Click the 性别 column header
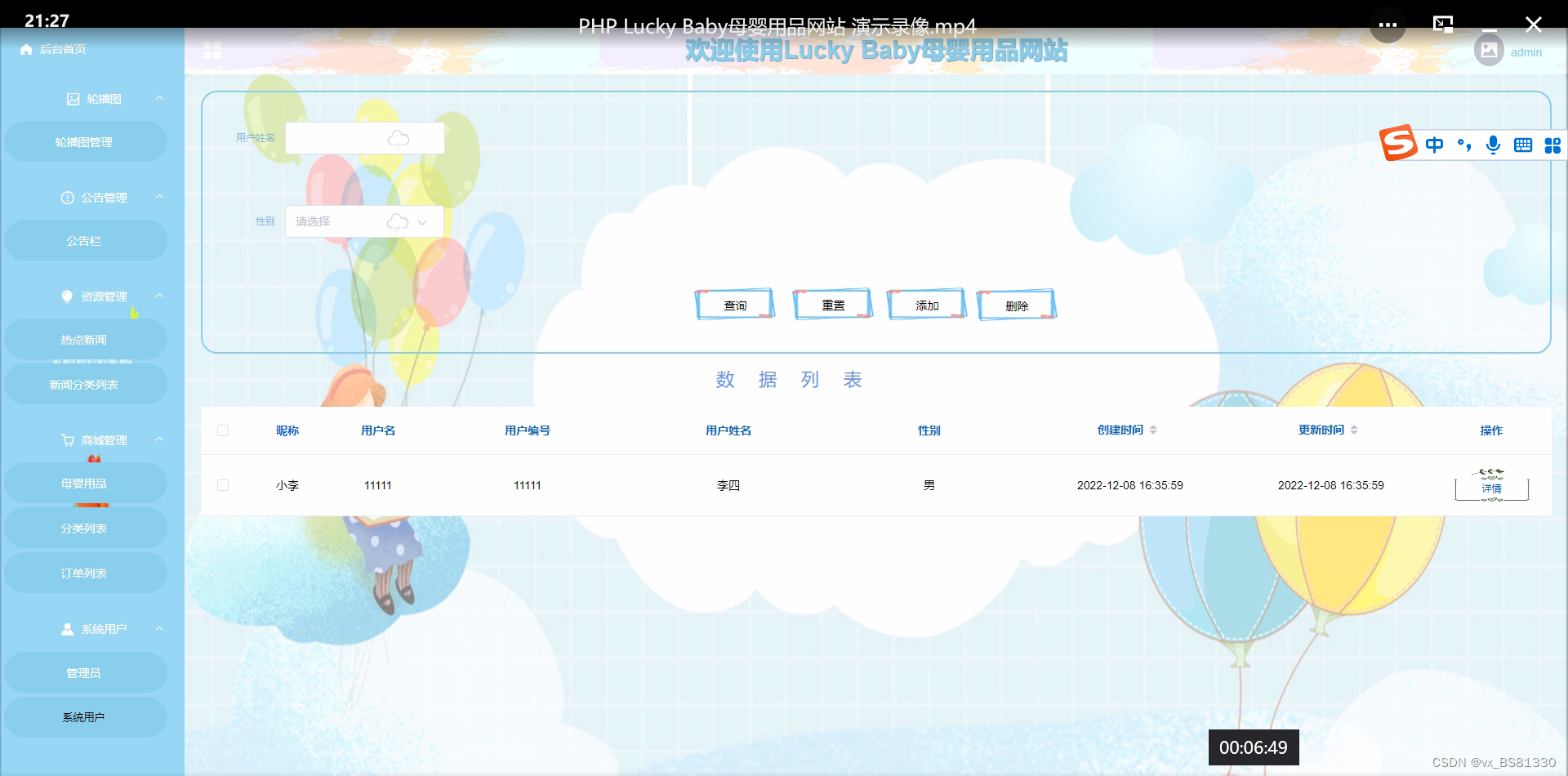Image resolution: width=1568 pixels, height=776 pixels. [x=929, y=430]
